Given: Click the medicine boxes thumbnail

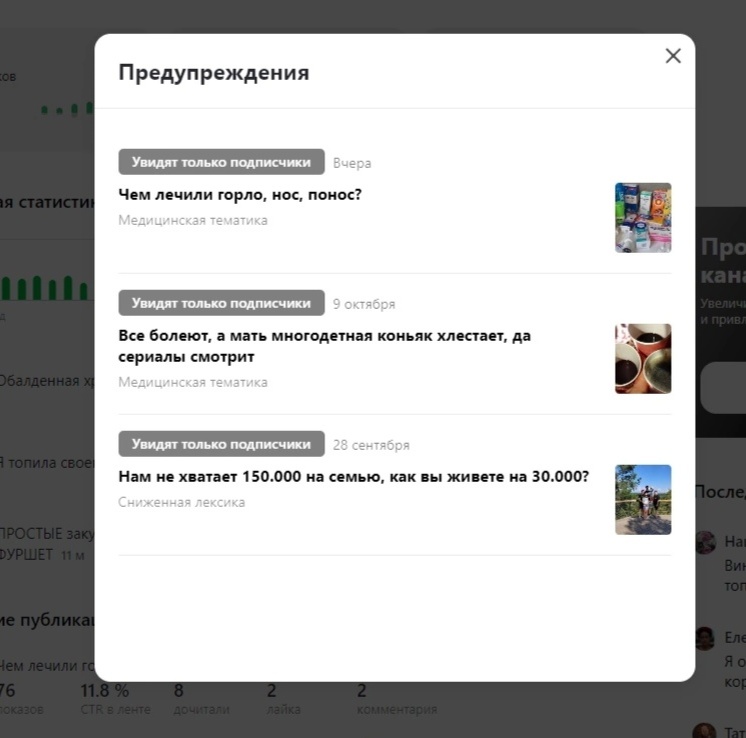Looking at the screenshot, I should click(x=643, y=217).
